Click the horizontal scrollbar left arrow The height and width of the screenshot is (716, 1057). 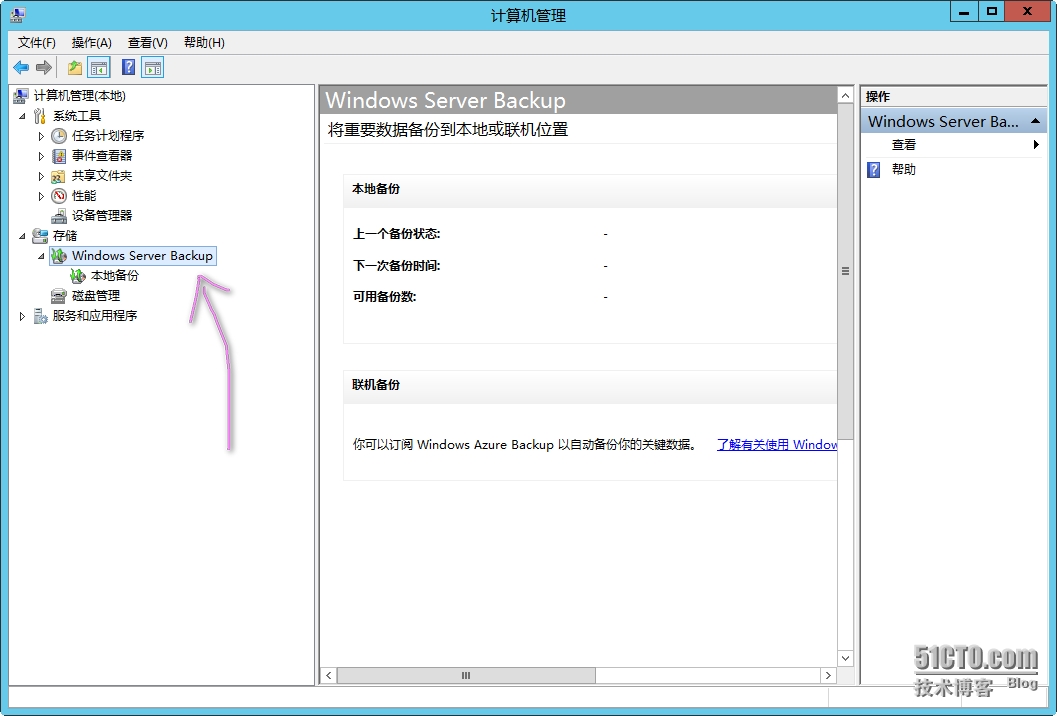click(x=329, y=675)
